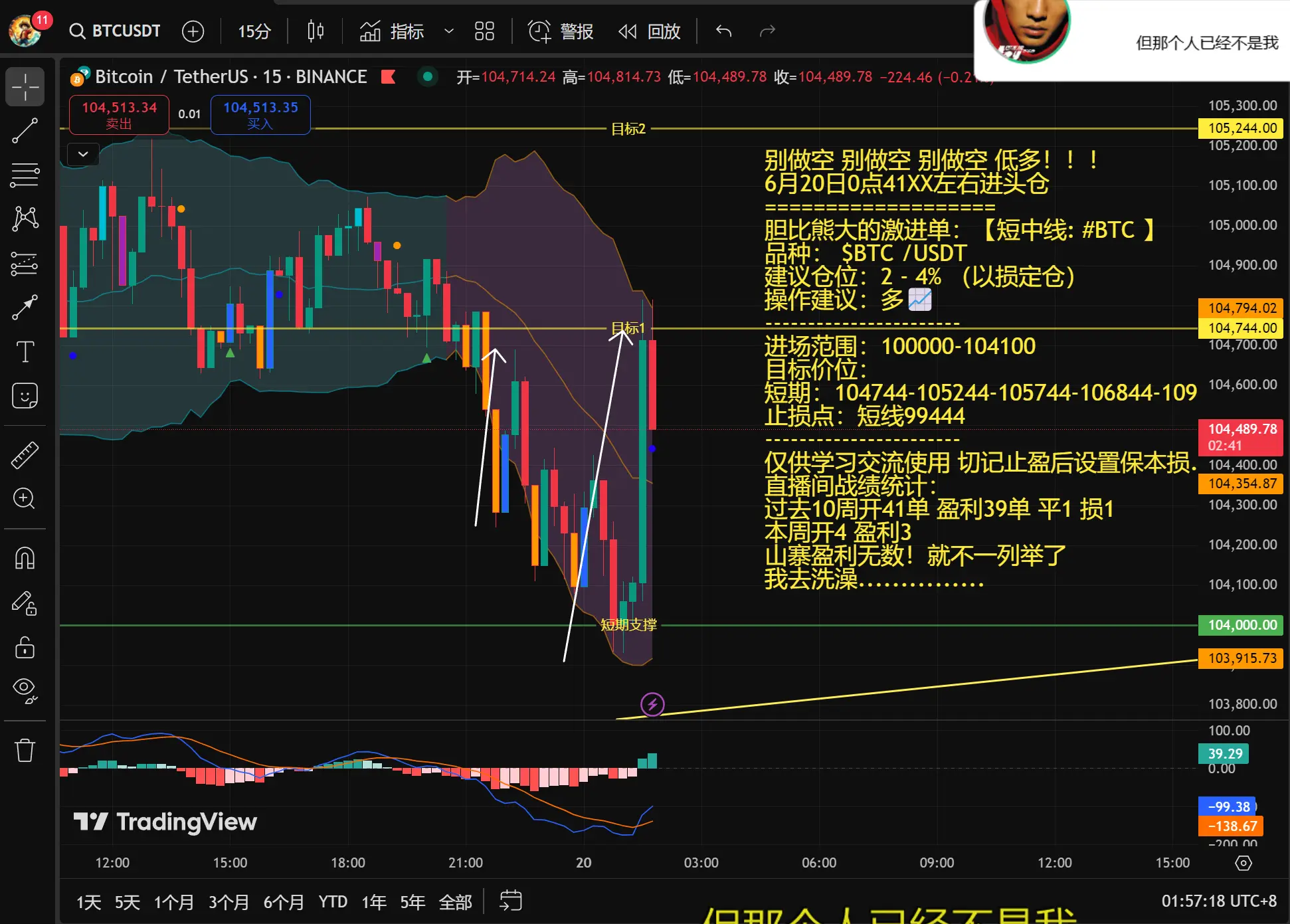
Task: Select the 5年 time range
Action: pyautogui.click(x=413, y=902)
